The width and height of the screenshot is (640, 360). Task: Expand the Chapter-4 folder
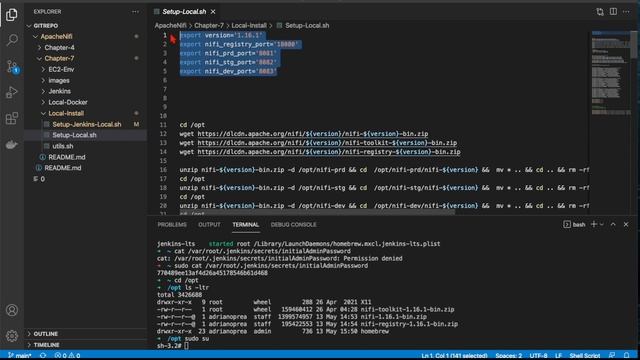[x=85, y=47]
